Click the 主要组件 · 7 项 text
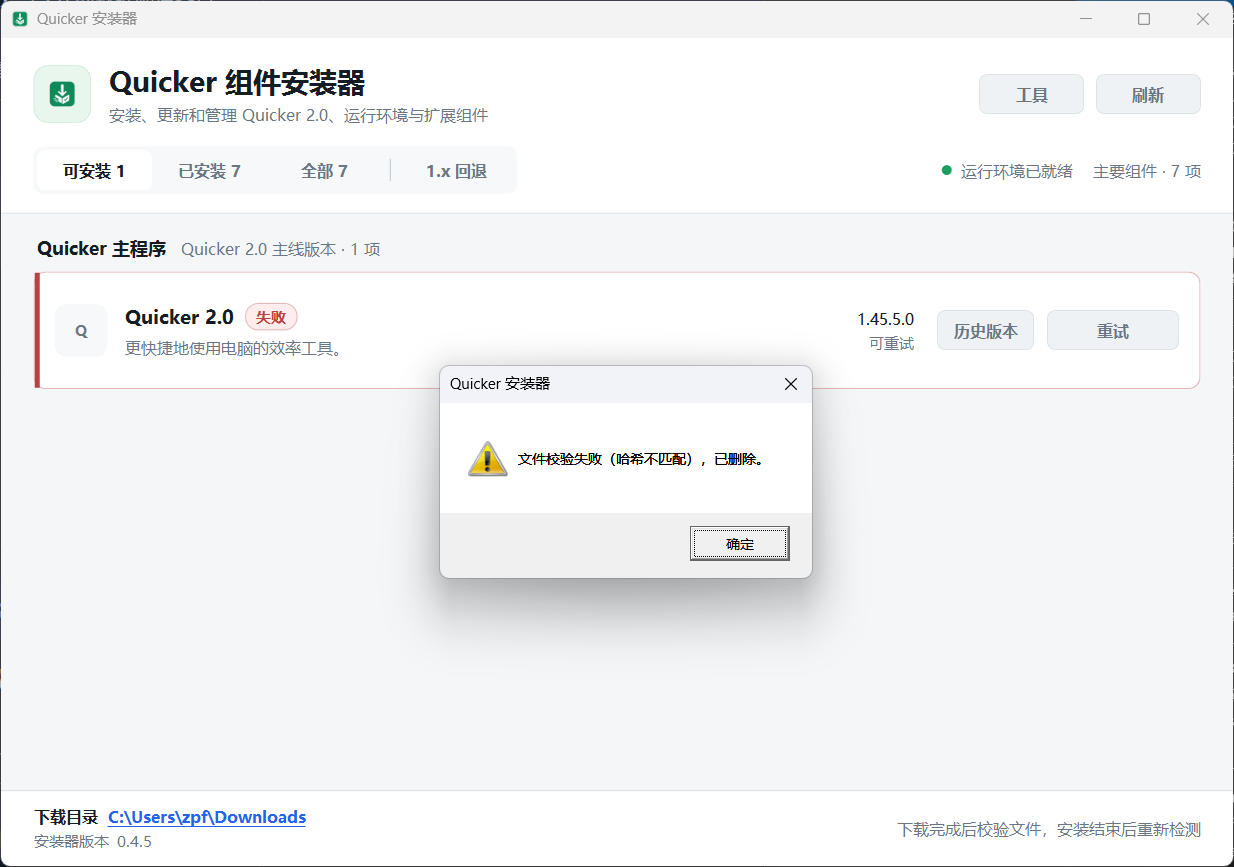The image size is (1234, 867). tap(1147, 171)
